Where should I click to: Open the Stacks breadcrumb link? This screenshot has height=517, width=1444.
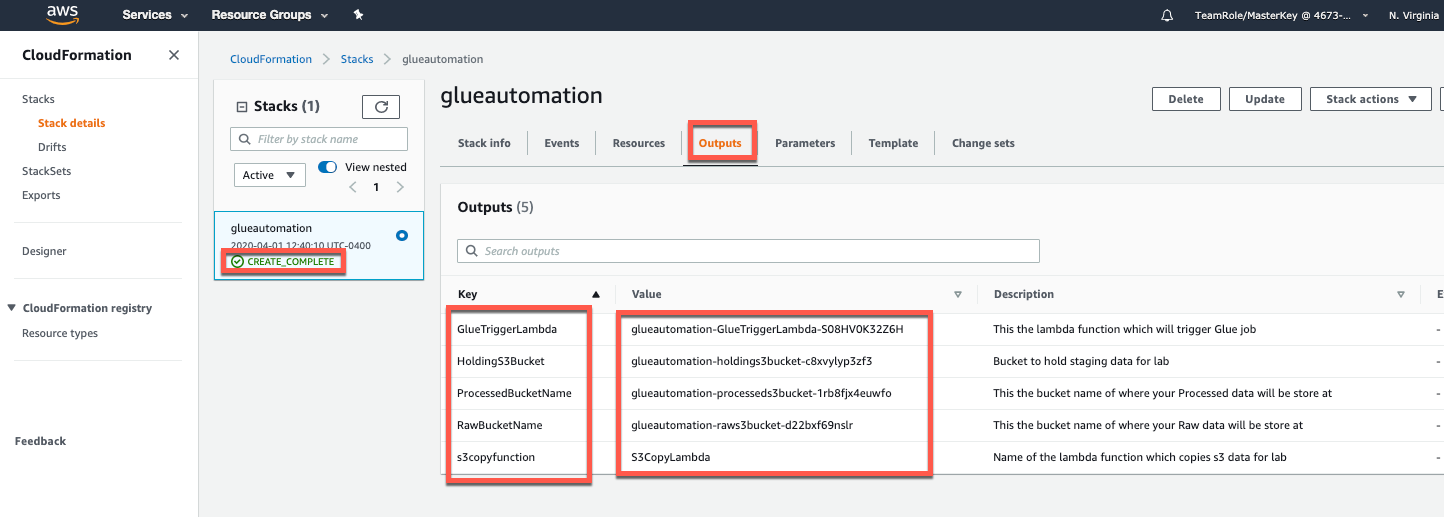(357, 59)
